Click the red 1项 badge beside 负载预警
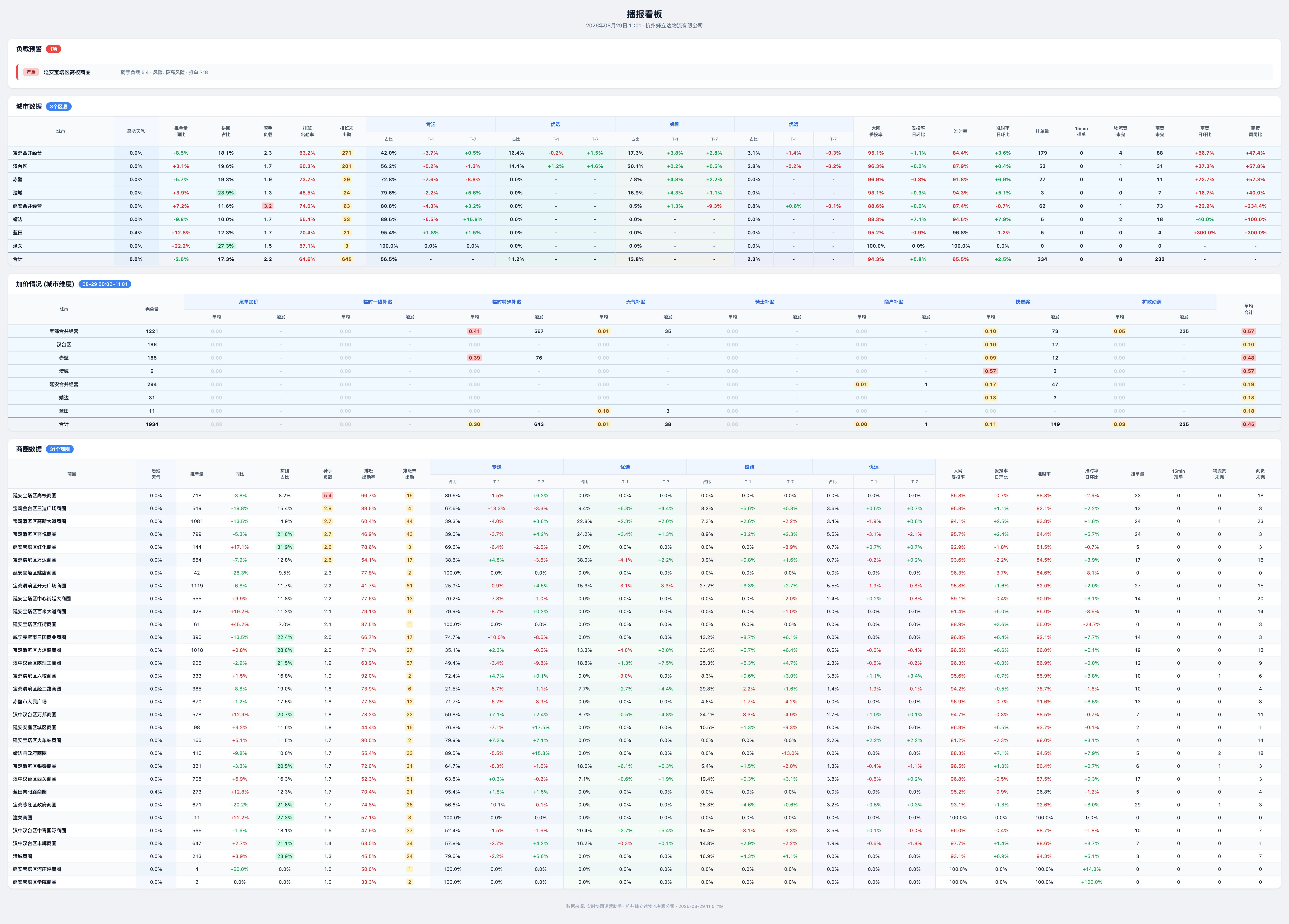1289x924 pixels. click(x=53, y=49)
